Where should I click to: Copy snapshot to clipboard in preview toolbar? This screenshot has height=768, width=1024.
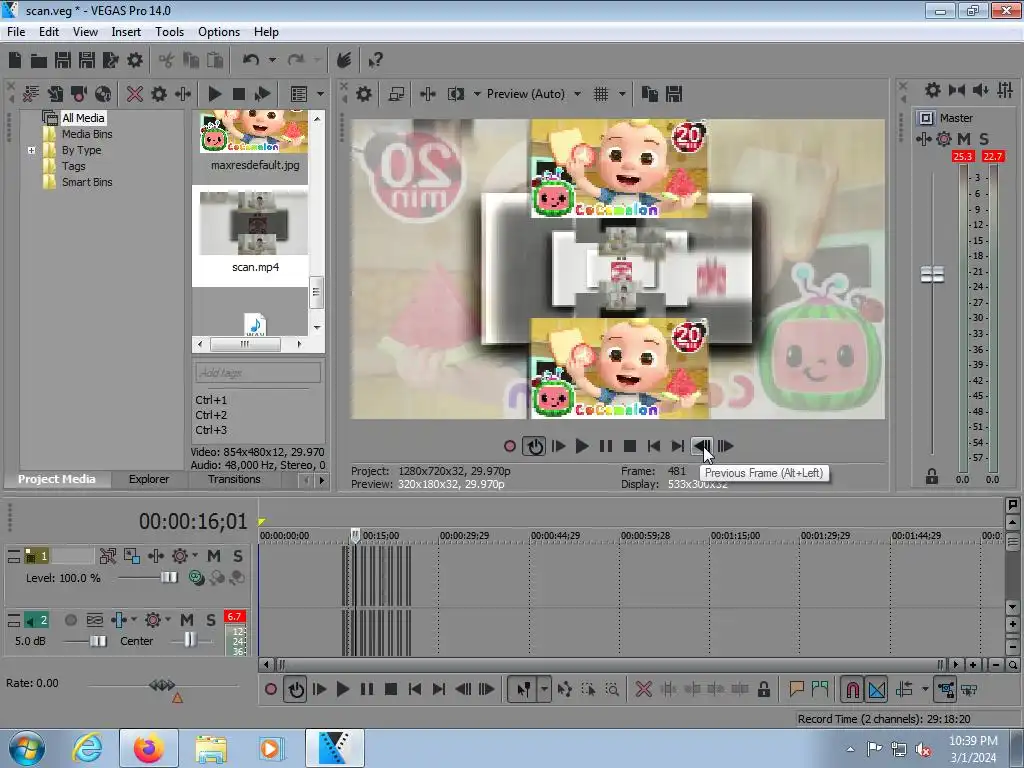point(650,94)
